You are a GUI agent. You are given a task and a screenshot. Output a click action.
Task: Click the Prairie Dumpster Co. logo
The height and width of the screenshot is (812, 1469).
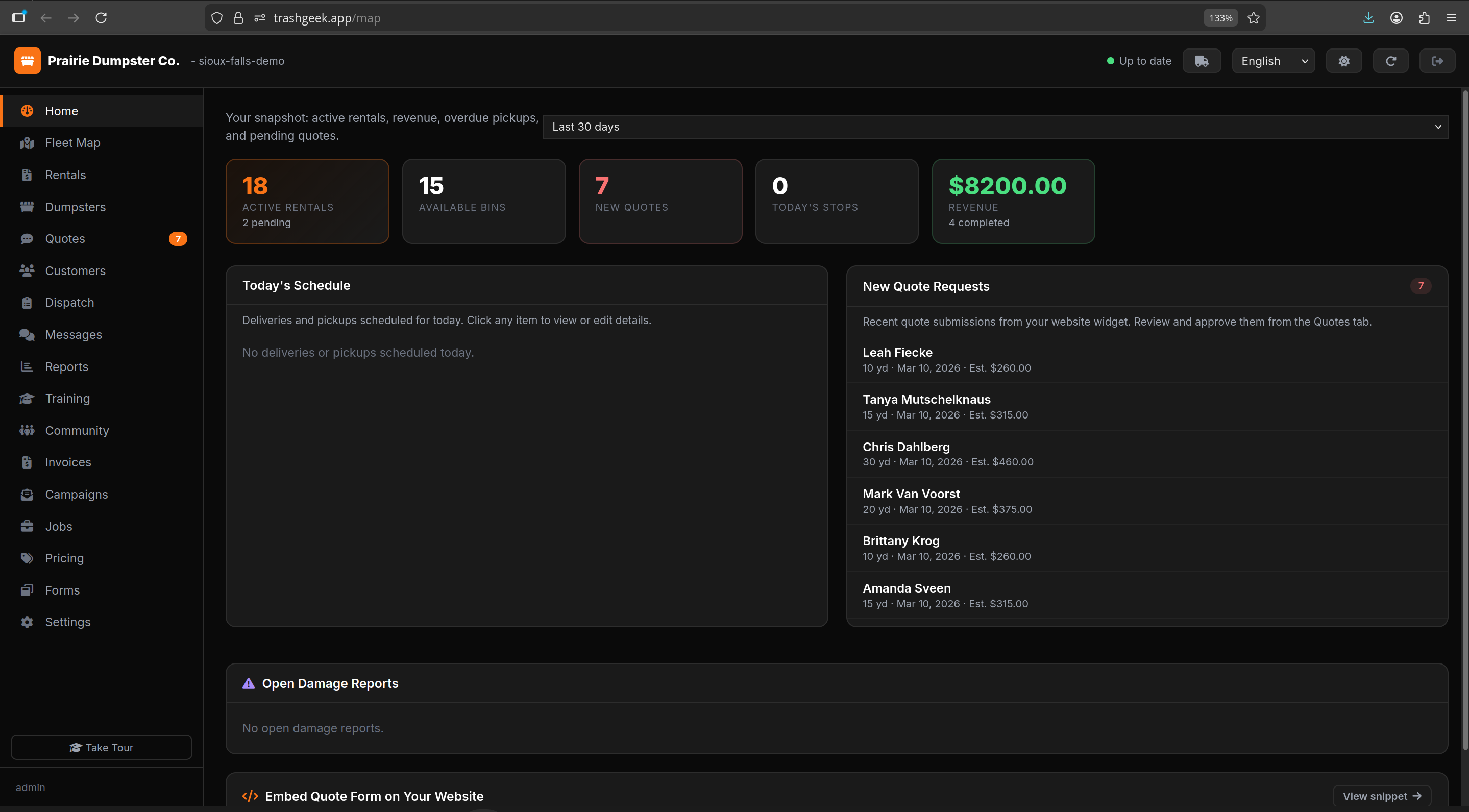27,60
